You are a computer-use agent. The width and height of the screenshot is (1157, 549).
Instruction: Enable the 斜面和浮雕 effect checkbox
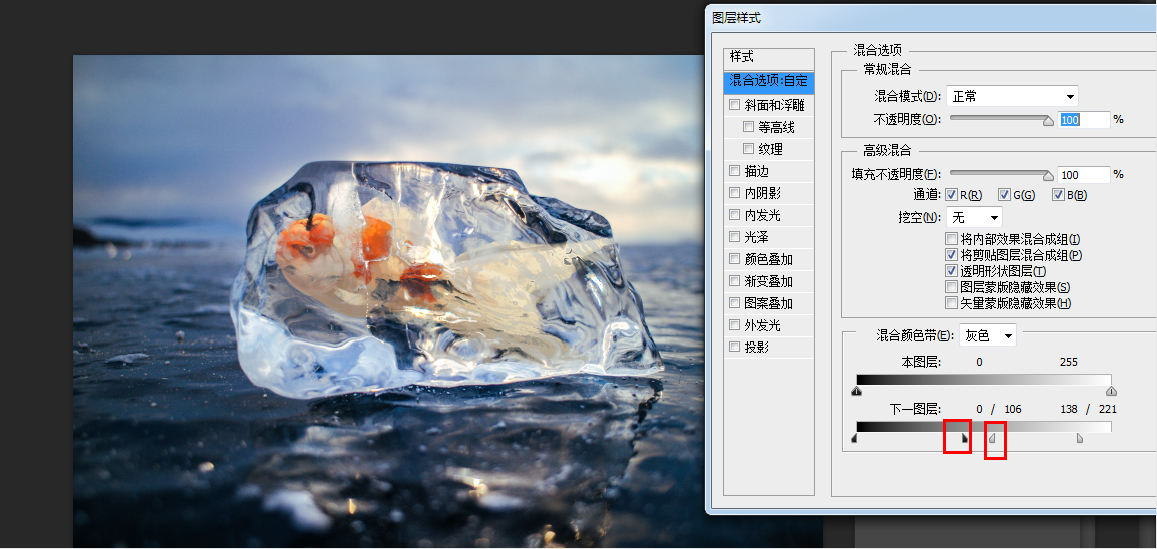tap(735, 105)
